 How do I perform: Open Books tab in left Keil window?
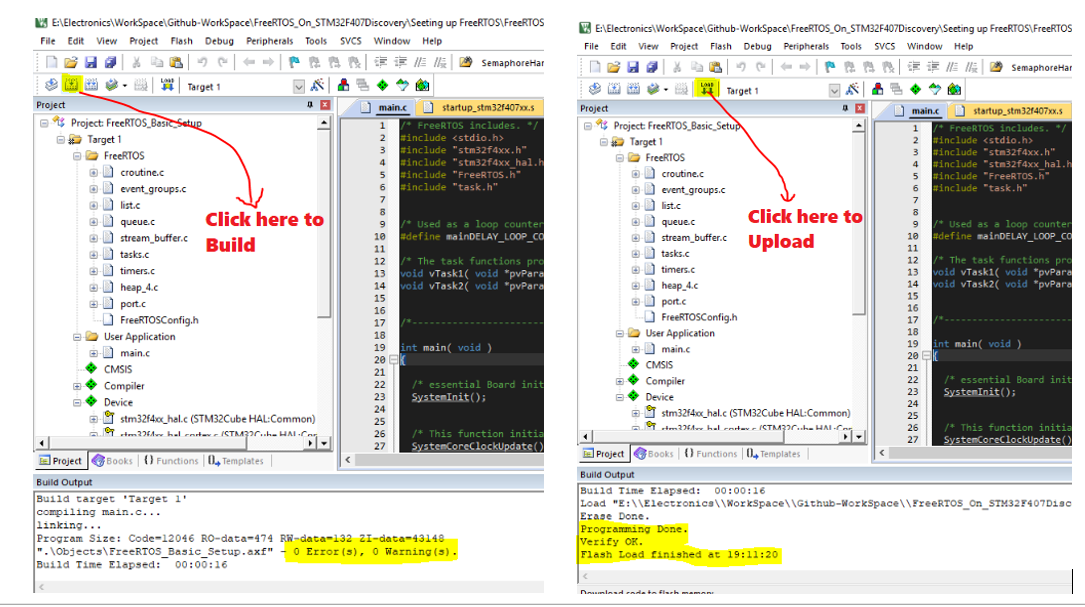tap(112, 461)
